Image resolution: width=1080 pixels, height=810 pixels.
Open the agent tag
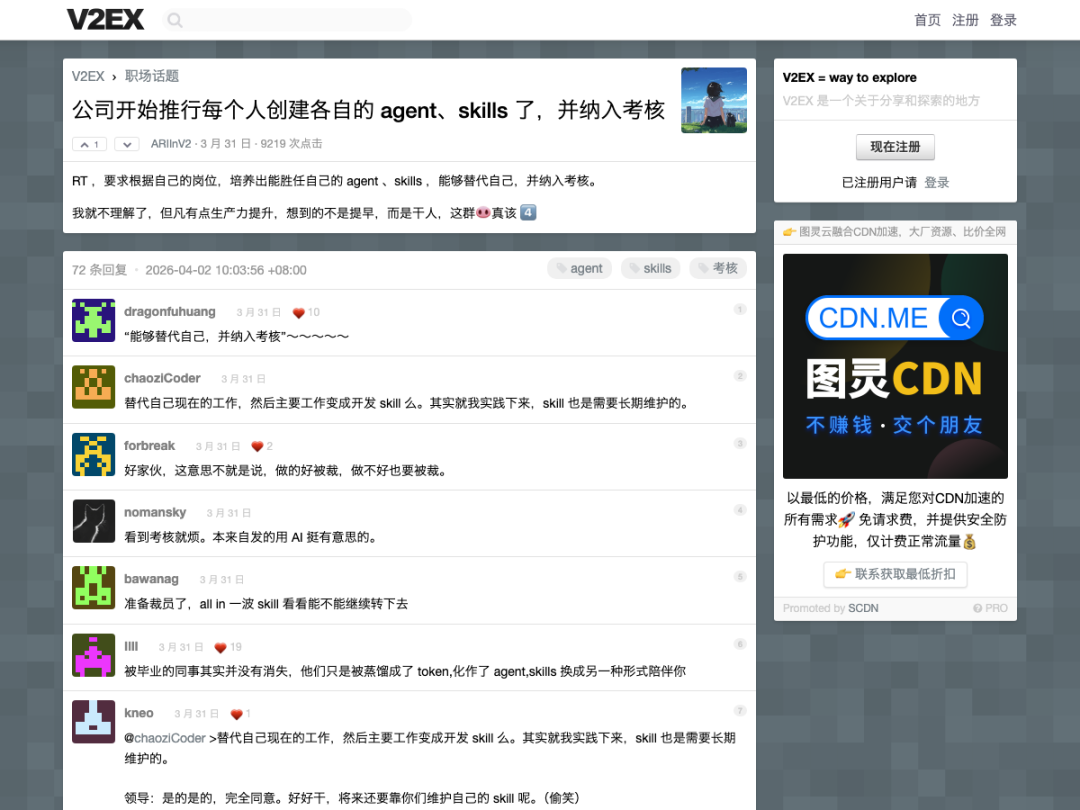coord(579,268)
